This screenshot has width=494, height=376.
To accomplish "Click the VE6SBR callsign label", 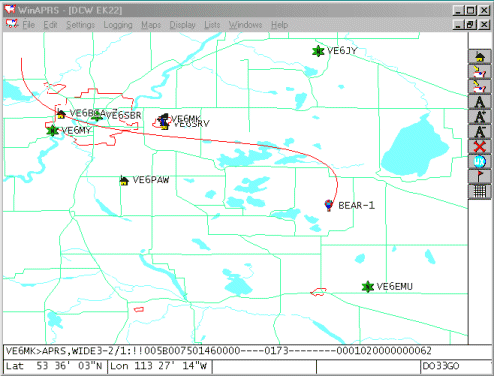I will [x=124, y=115].
